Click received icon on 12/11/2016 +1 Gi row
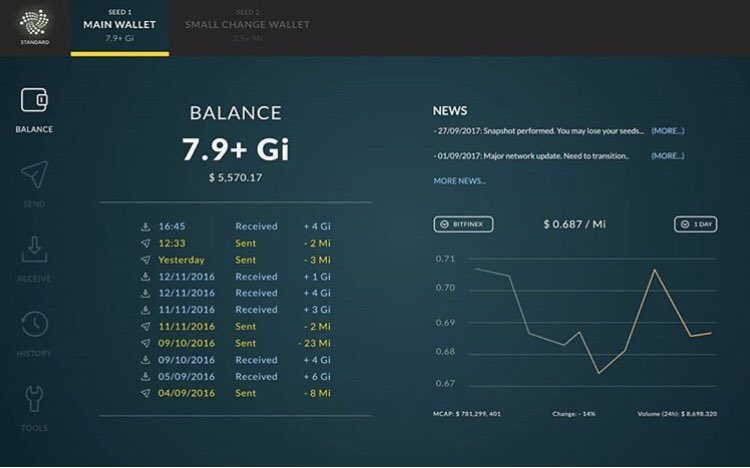Viewport: 750px width, 468px height. [x=145, y=277]
